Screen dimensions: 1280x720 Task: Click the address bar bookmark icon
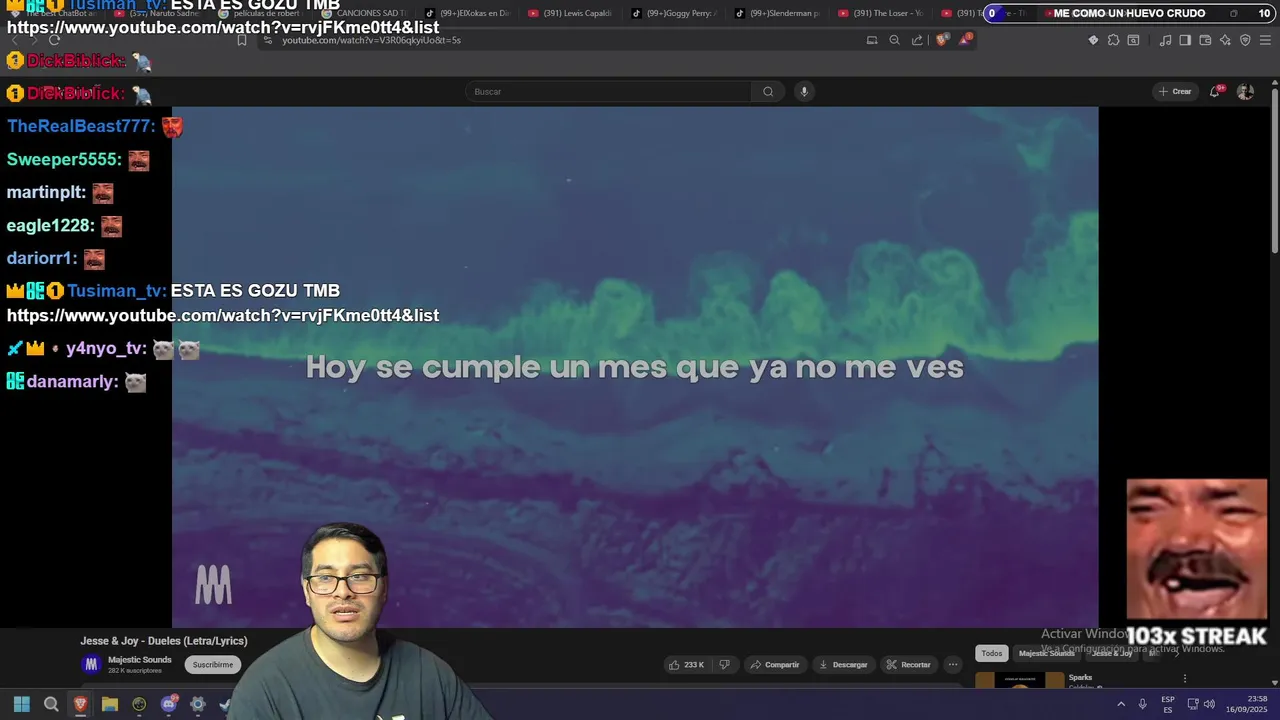[x=242, y=40]
